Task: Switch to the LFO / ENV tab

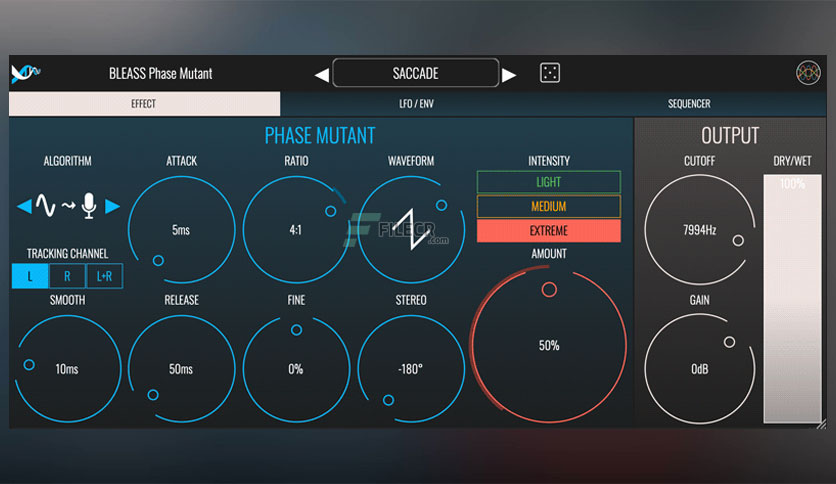Action: coord(416,103)
